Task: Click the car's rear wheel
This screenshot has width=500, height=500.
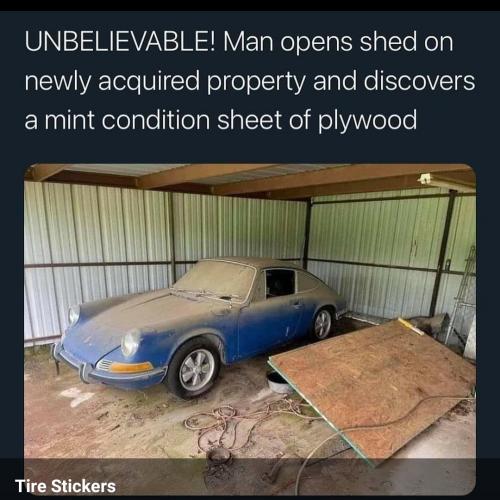Action: [x=322, y=324]
